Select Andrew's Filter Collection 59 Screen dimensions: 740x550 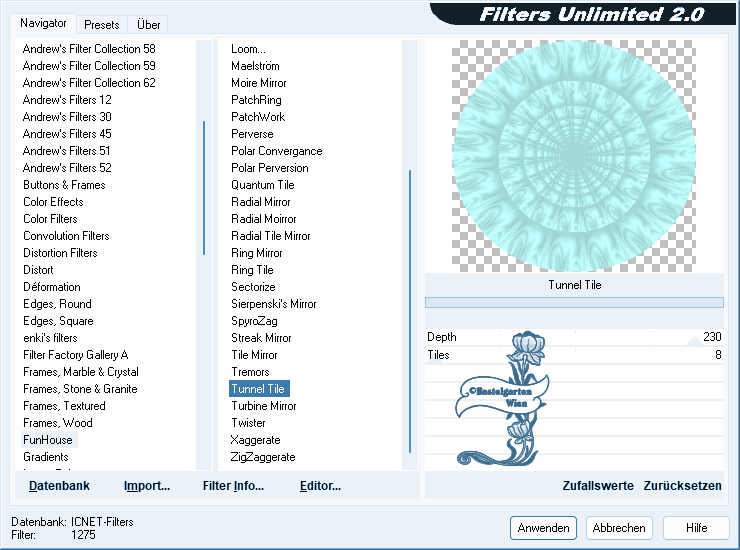(89, 66)
